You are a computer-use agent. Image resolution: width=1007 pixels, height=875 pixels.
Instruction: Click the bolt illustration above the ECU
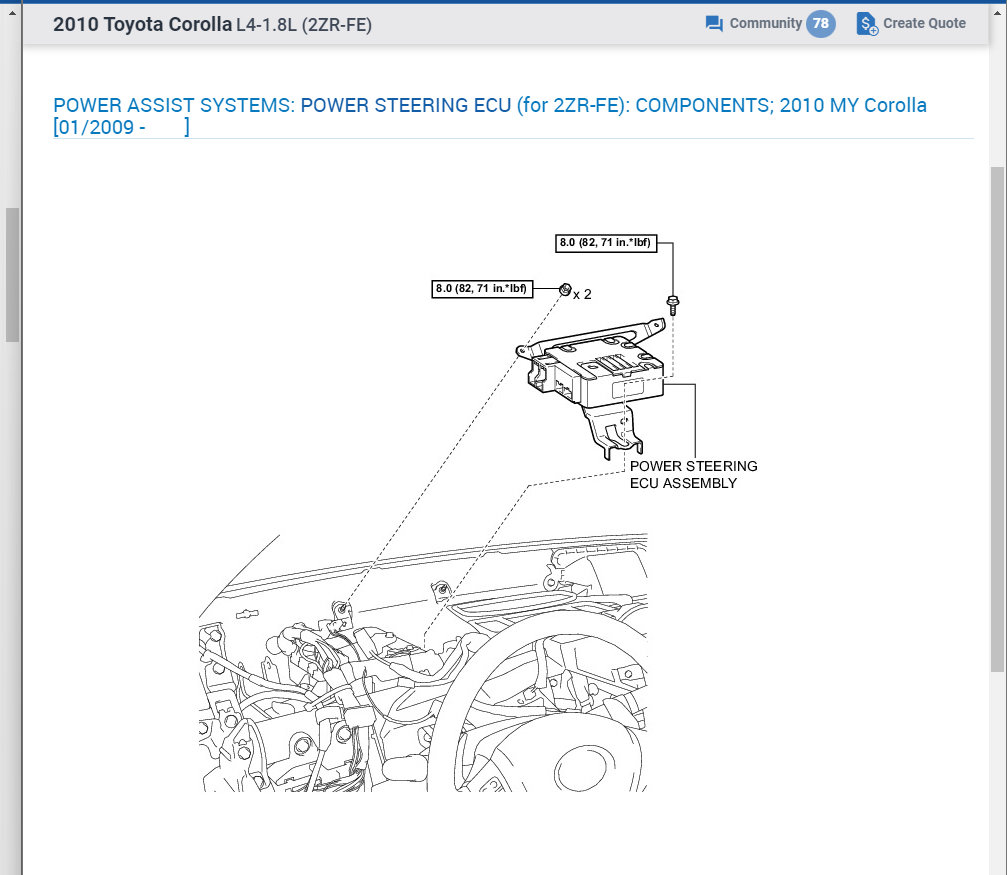tap(672, 305)
